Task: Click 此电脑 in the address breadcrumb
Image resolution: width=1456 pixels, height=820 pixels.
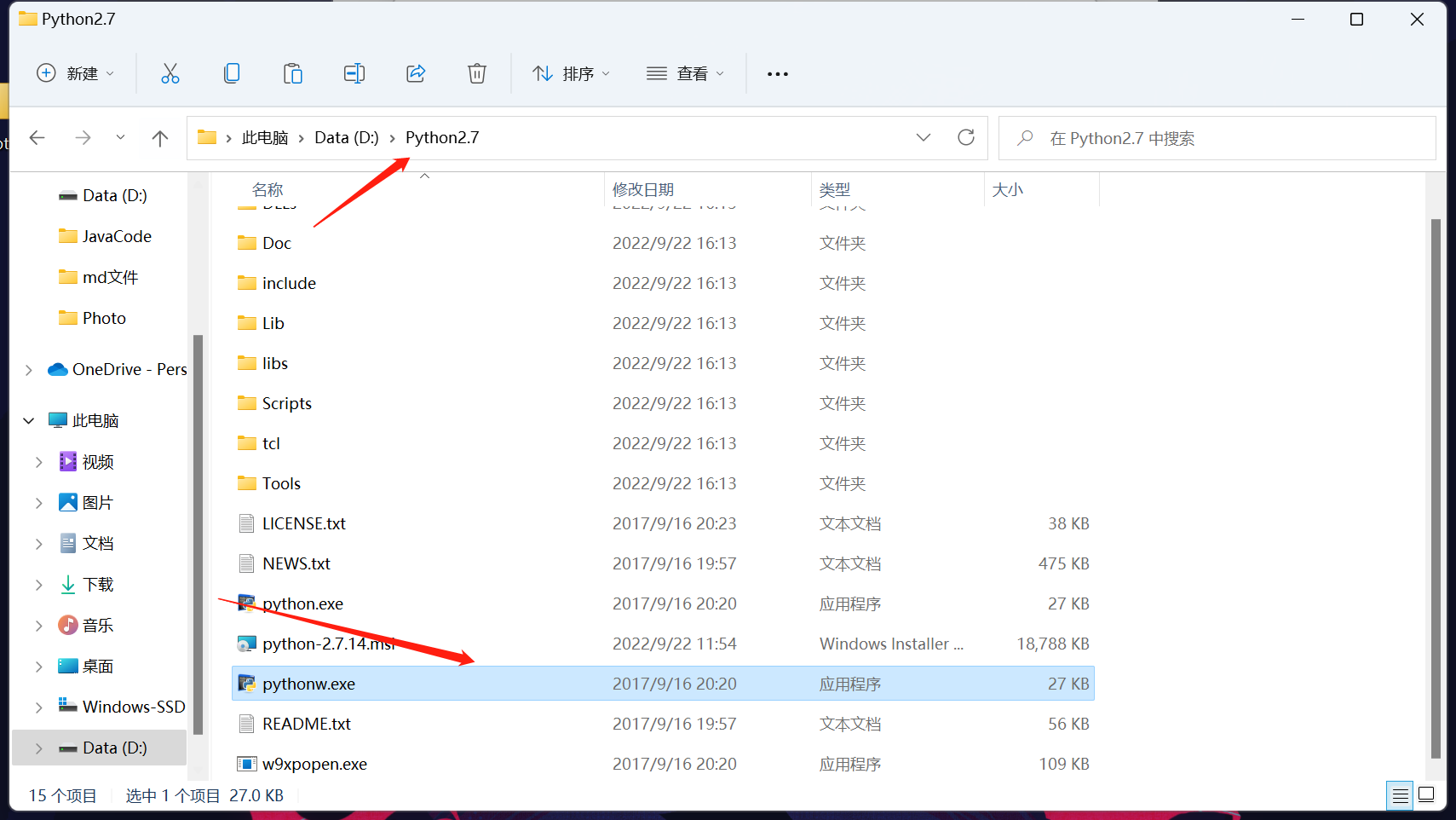Action: point(265,137)
